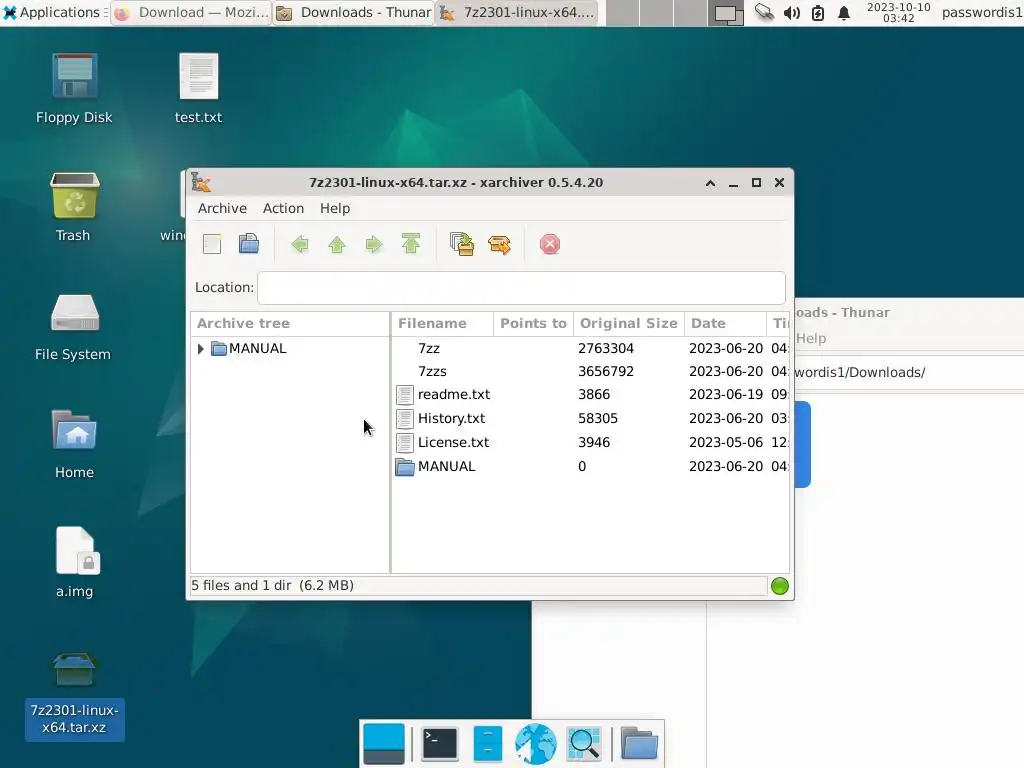This screenshot has width=1024, height=768.
Task: Open the Help menu in xarchiver
Action: [x=335, y=208]
